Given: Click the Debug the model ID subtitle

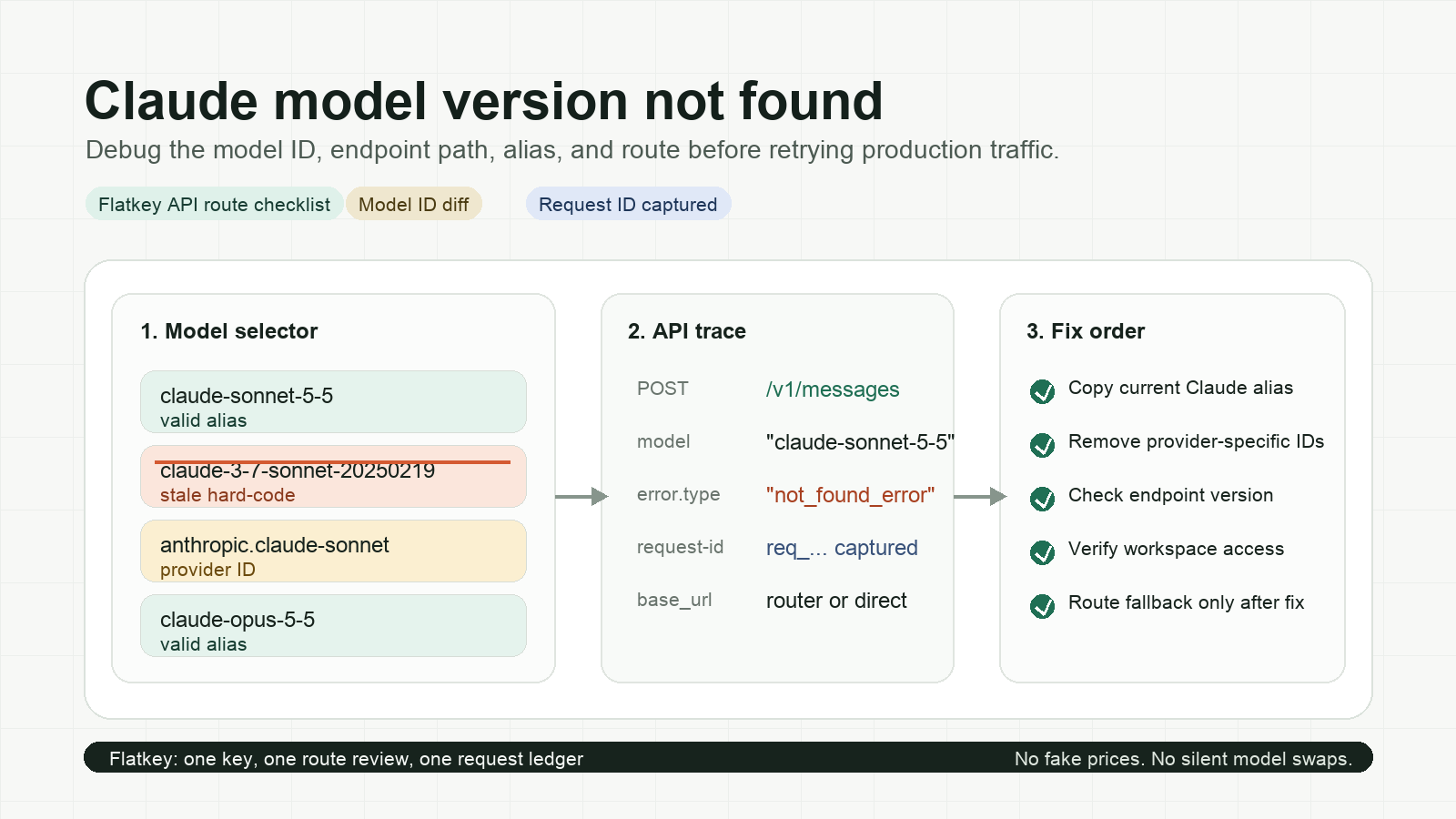Looking at the screenshot, I should coord(571,150).
